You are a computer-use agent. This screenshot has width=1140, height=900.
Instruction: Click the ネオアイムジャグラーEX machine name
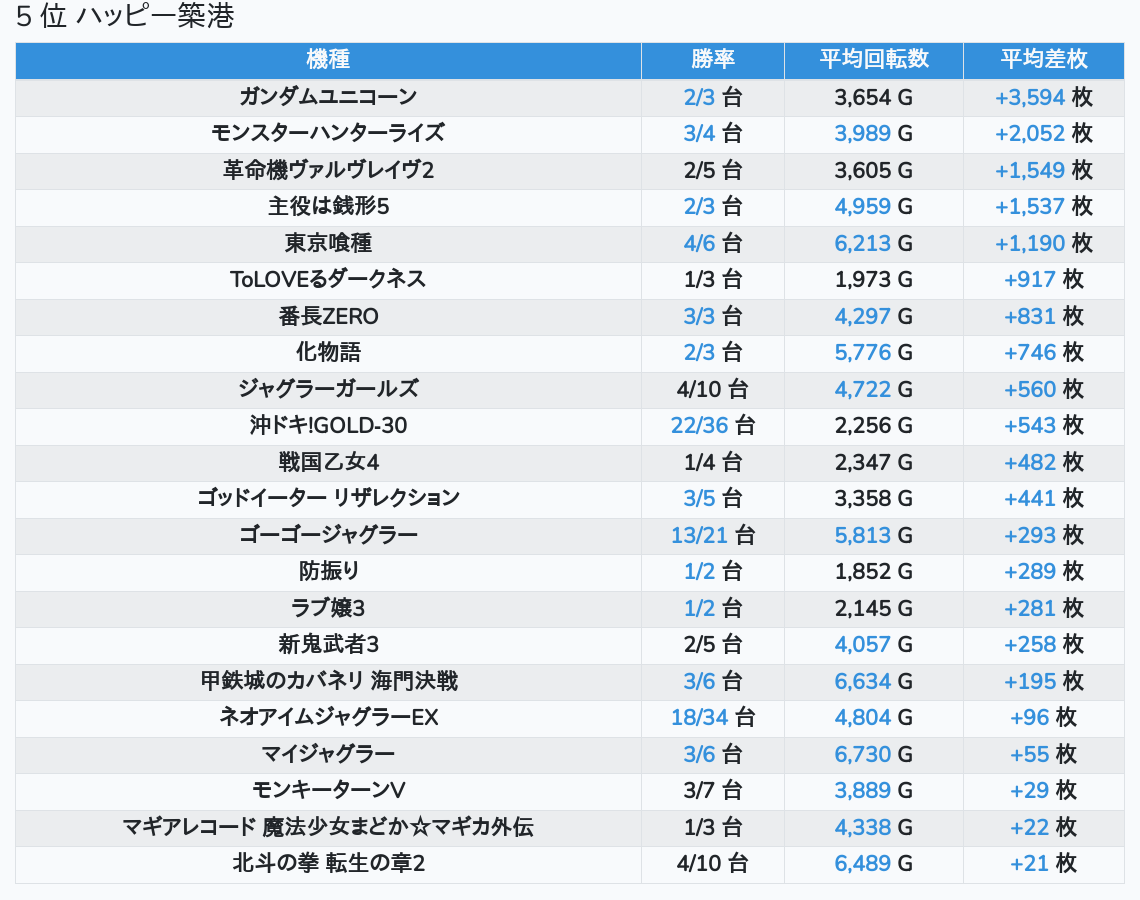[x=328, y=718]
